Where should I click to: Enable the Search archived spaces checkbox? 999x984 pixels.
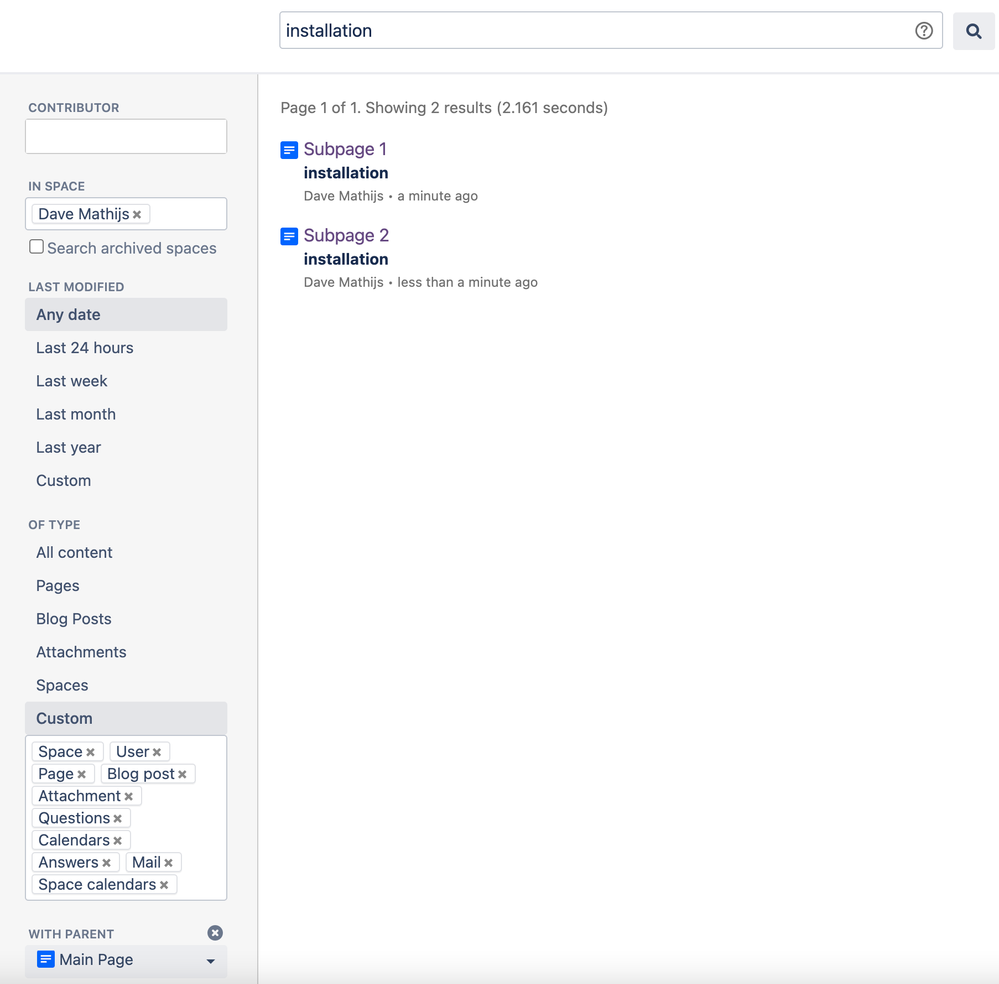point(36,246)
